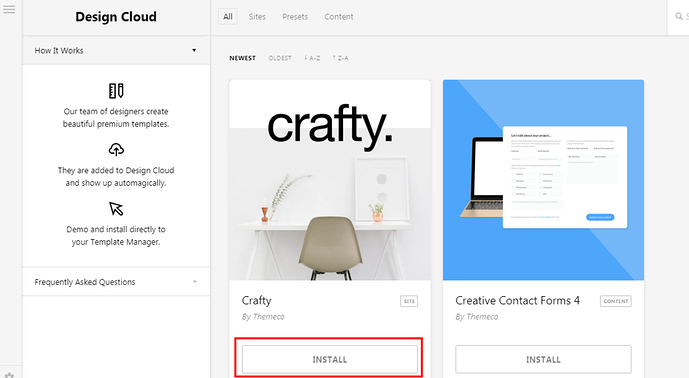Click the Design Cloud heading
Image resolution: width=689 pixels, height=378 pixels.
116,17
